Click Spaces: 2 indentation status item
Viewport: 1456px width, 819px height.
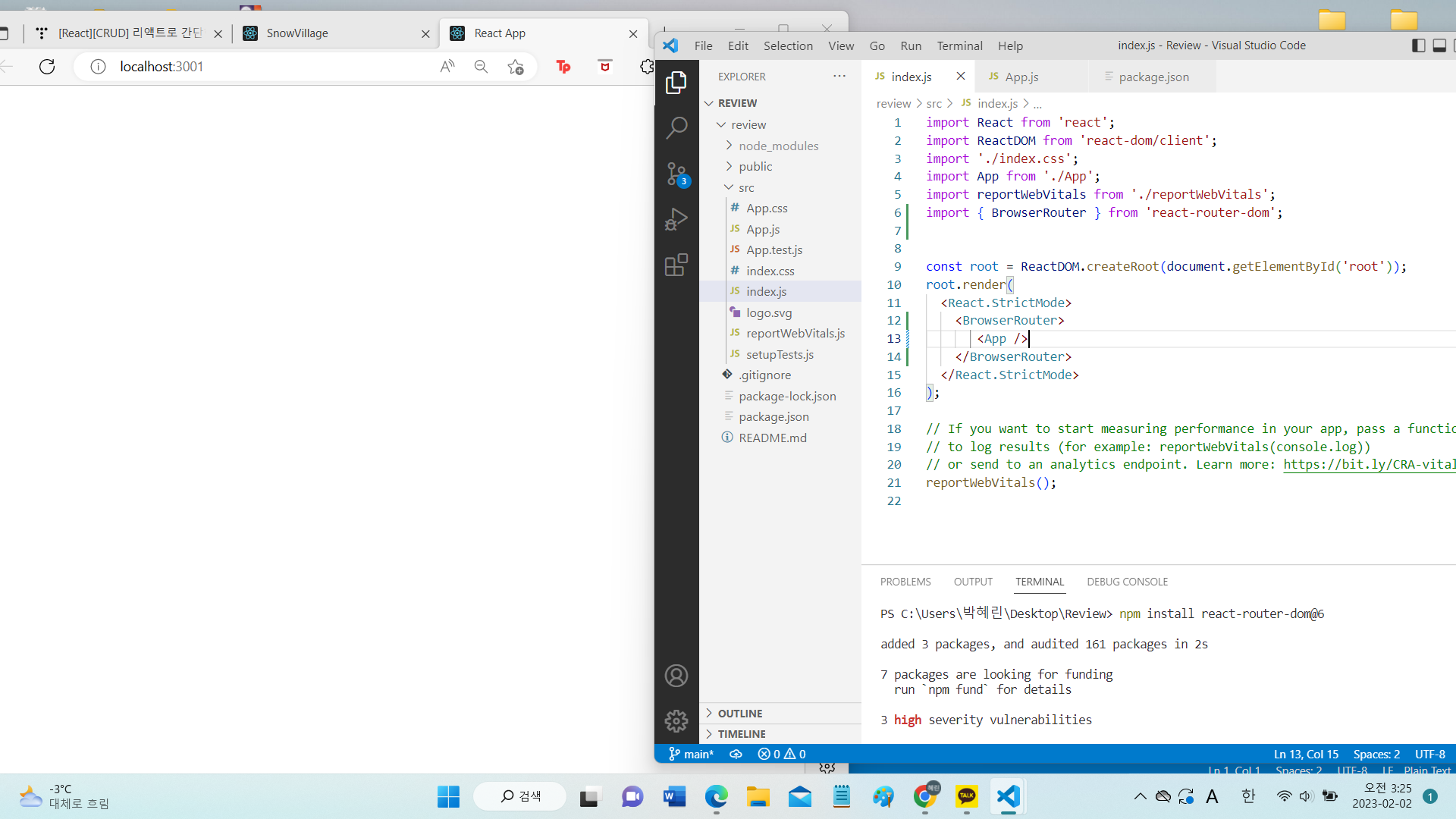1376,754
